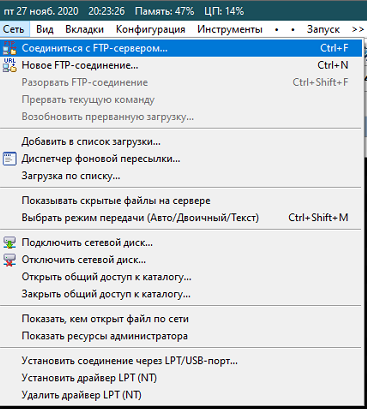Toggle Показывать скрытые файлы на сервере
The width and height of the screenshot is (367, 409).
(x=181, y=201)
